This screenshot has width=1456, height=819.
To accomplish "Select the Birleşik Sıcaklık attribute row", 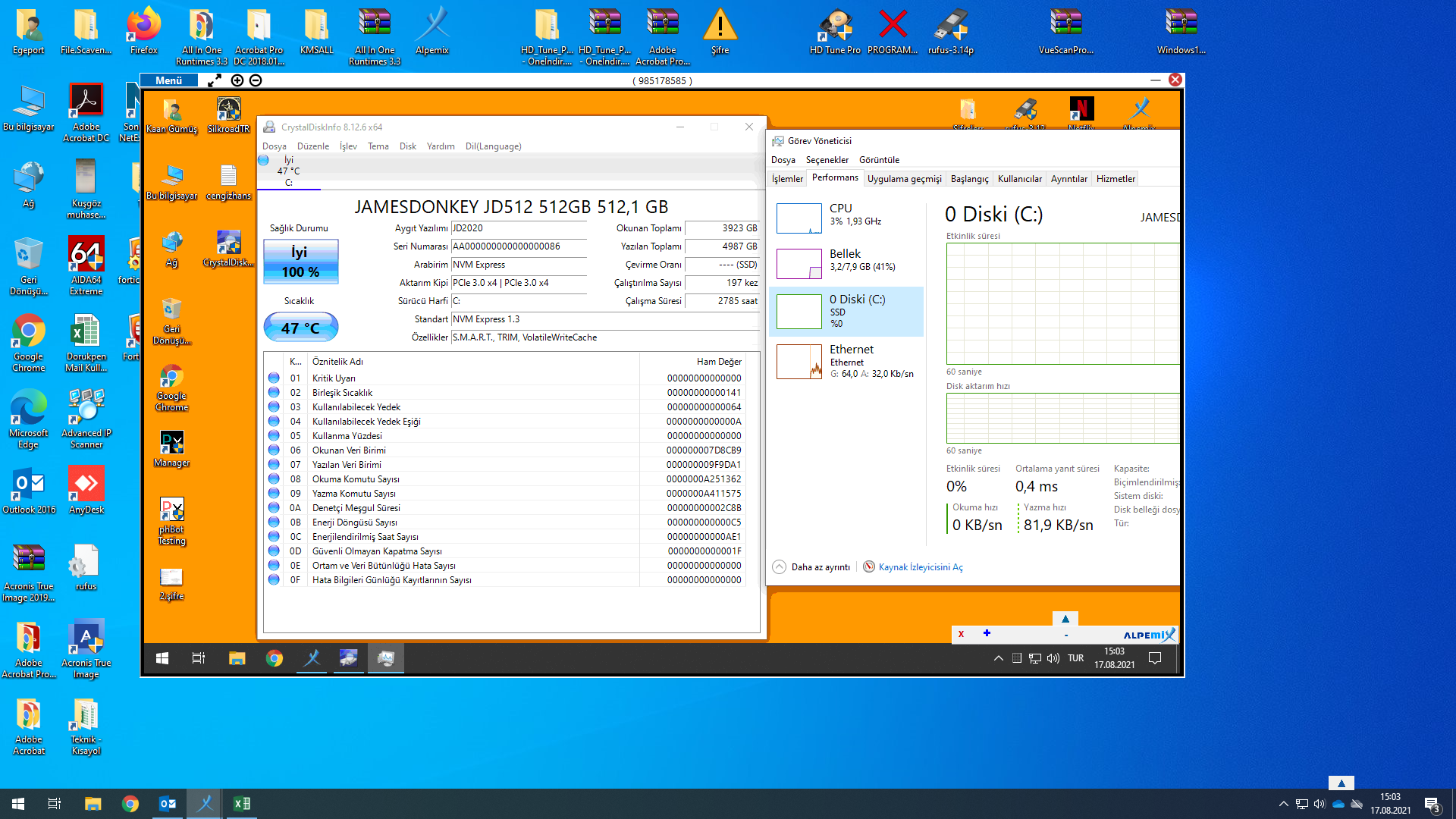I will 505,392.
